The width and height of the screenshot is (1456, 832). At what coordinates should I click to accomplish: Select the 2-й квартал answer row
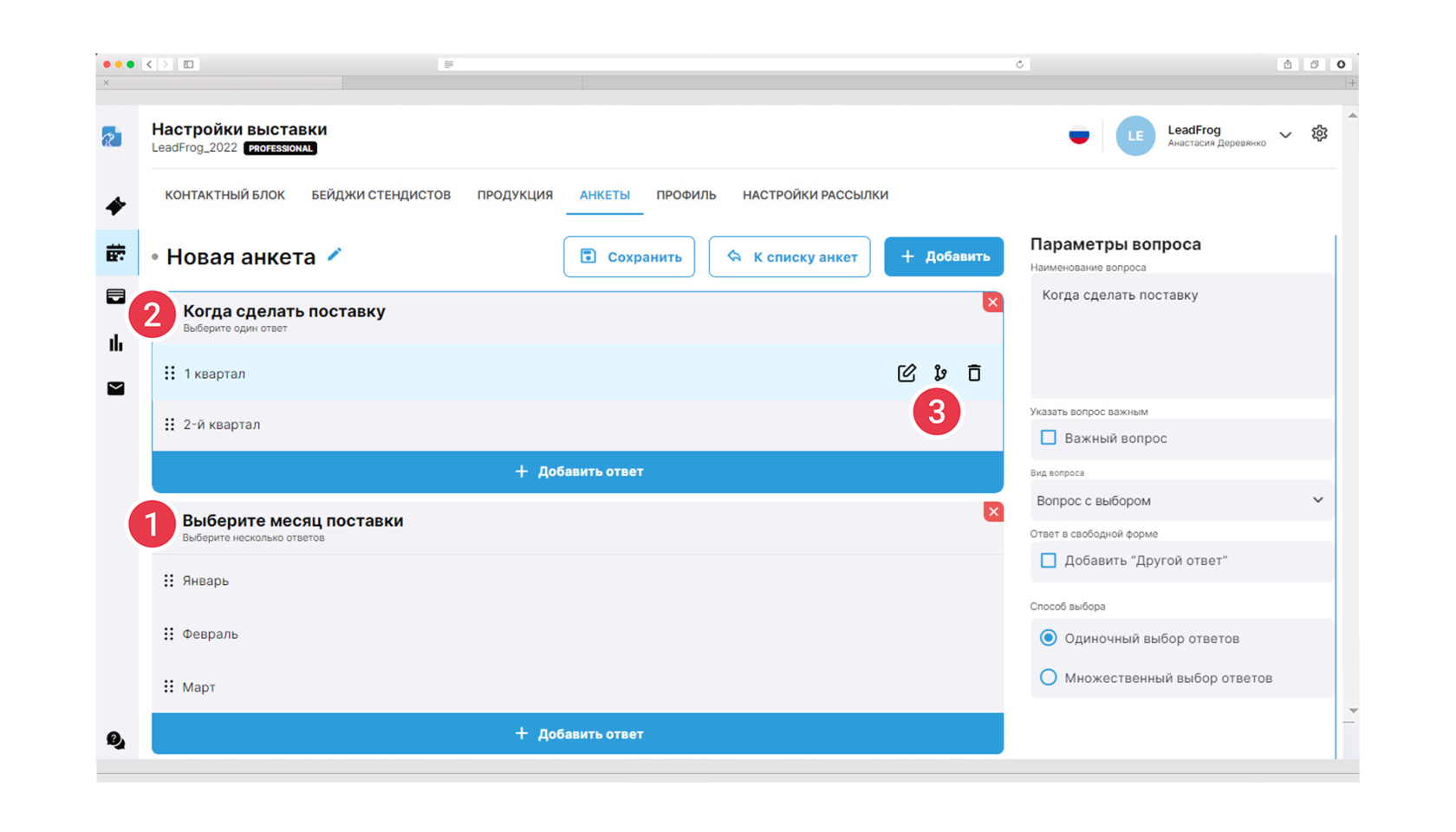[578, 425]
